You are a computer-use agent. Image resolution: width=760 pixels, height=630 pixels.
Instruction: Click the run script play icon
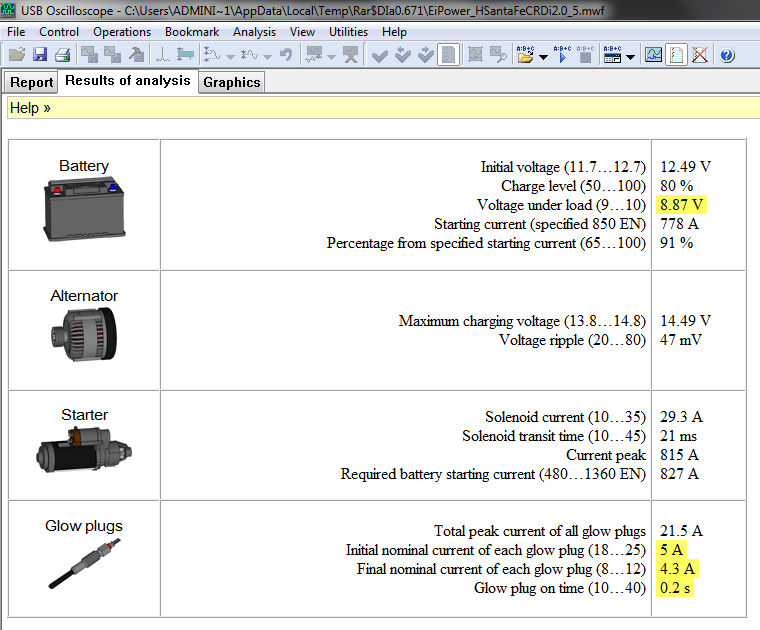(x=562, y=55)
